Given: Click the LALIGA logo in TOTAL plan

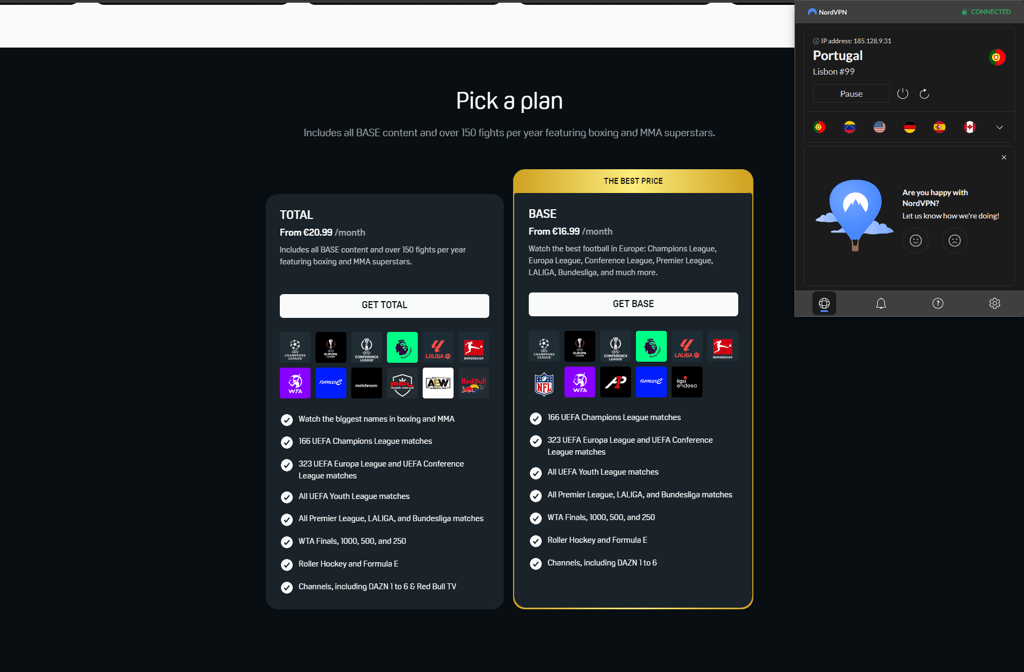Looking at the screenshot, I should click(x=438, y=347).
